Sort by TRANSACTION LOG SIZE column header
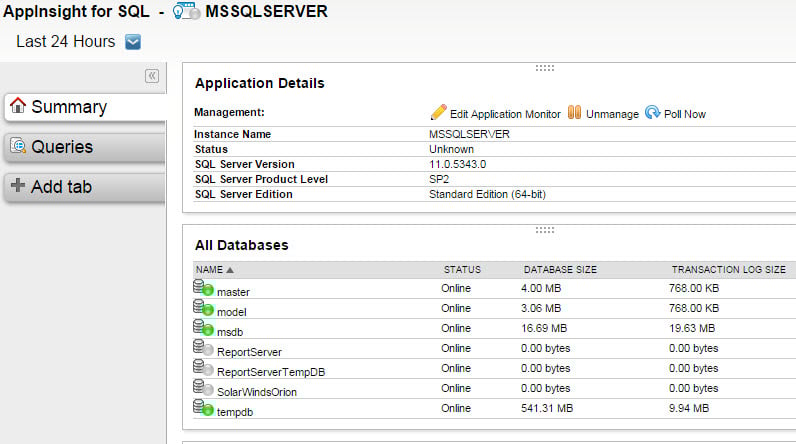Screen dimensions: 796x444 (728, 270)
